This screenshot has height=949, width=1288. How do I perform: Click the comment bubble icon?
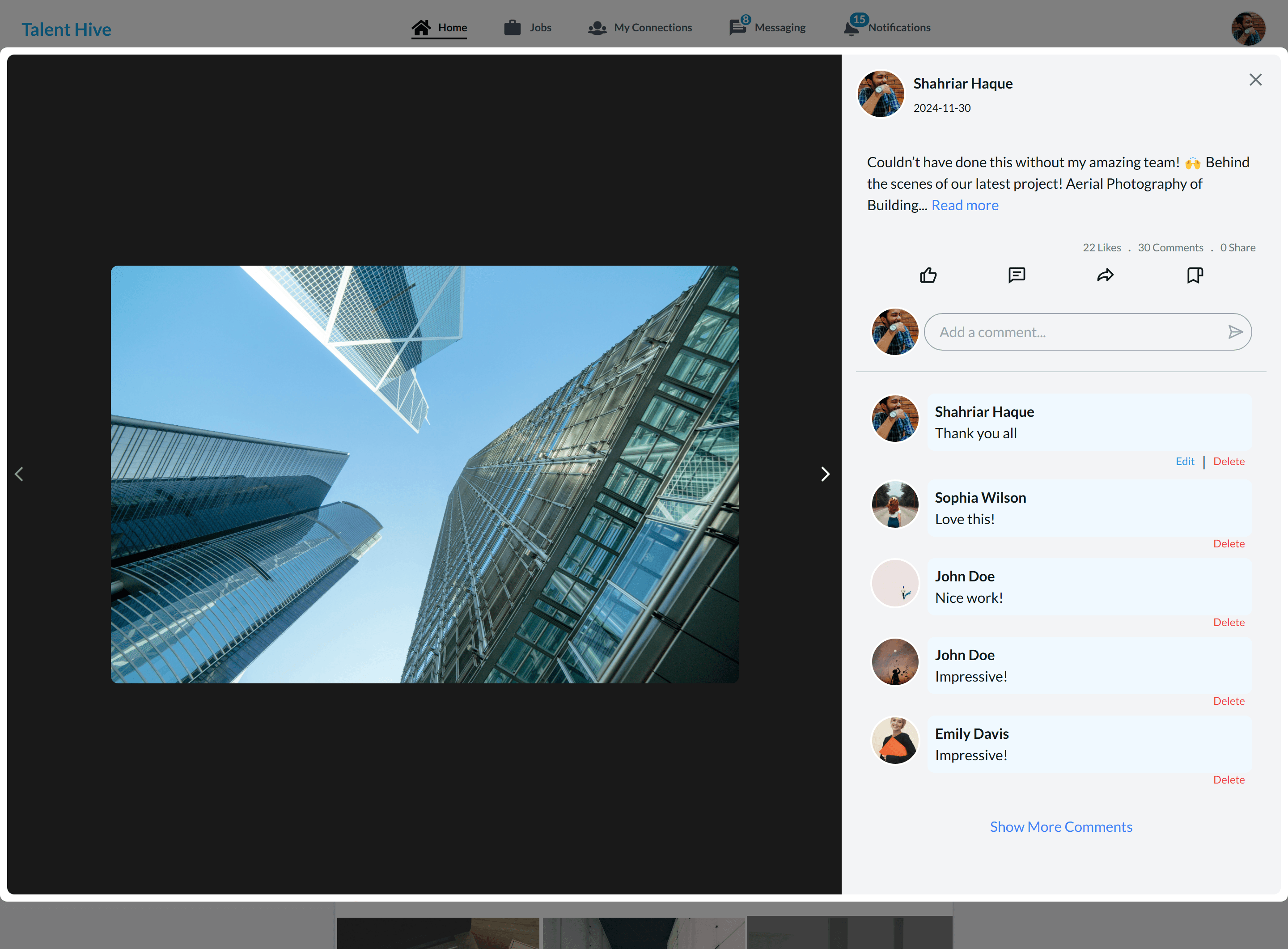click(x=1016, y=275)
